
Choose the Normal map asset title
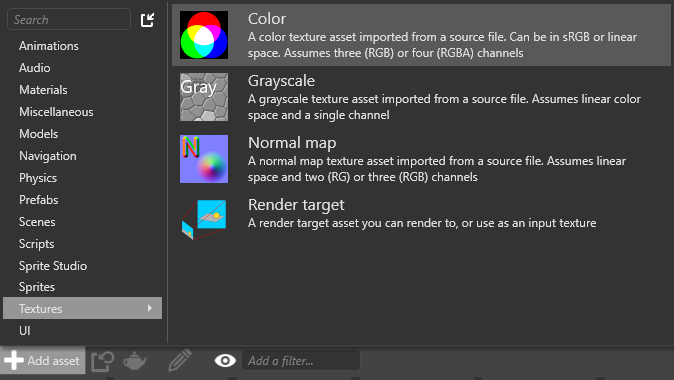click(x=292, y=143)
